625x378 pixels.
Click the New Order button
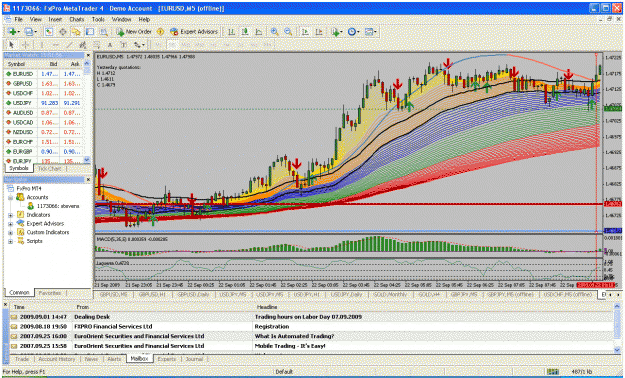point(134,32)
